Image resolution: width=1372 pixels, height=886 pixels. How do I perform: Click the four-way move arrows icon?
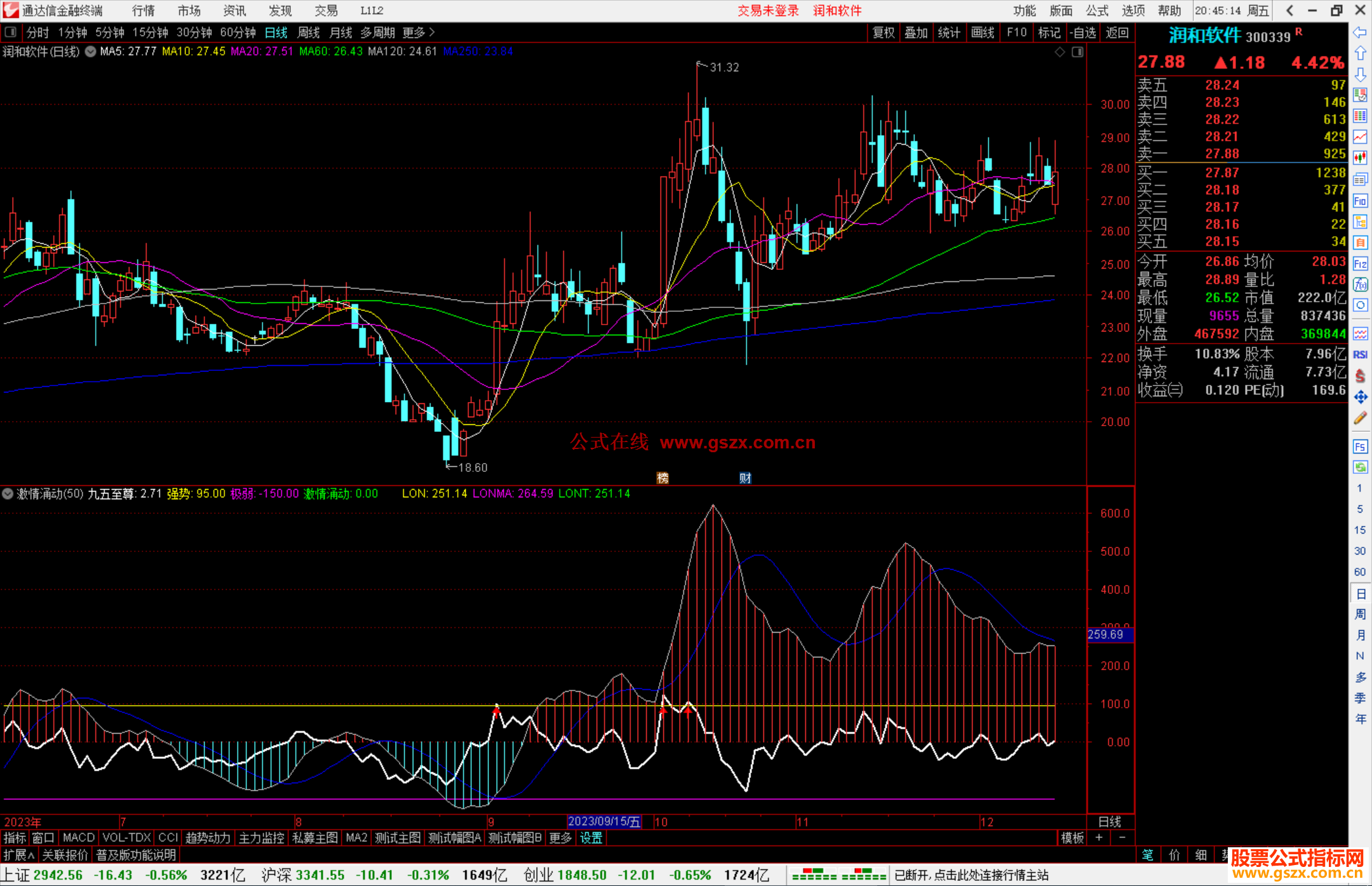[x=1360, y=397]
